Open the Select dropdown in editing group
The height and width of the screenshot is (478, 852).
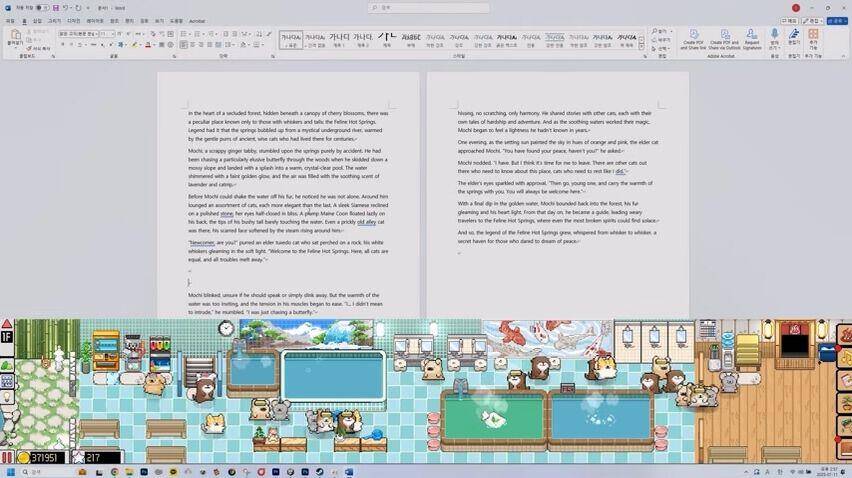[661, 48]
